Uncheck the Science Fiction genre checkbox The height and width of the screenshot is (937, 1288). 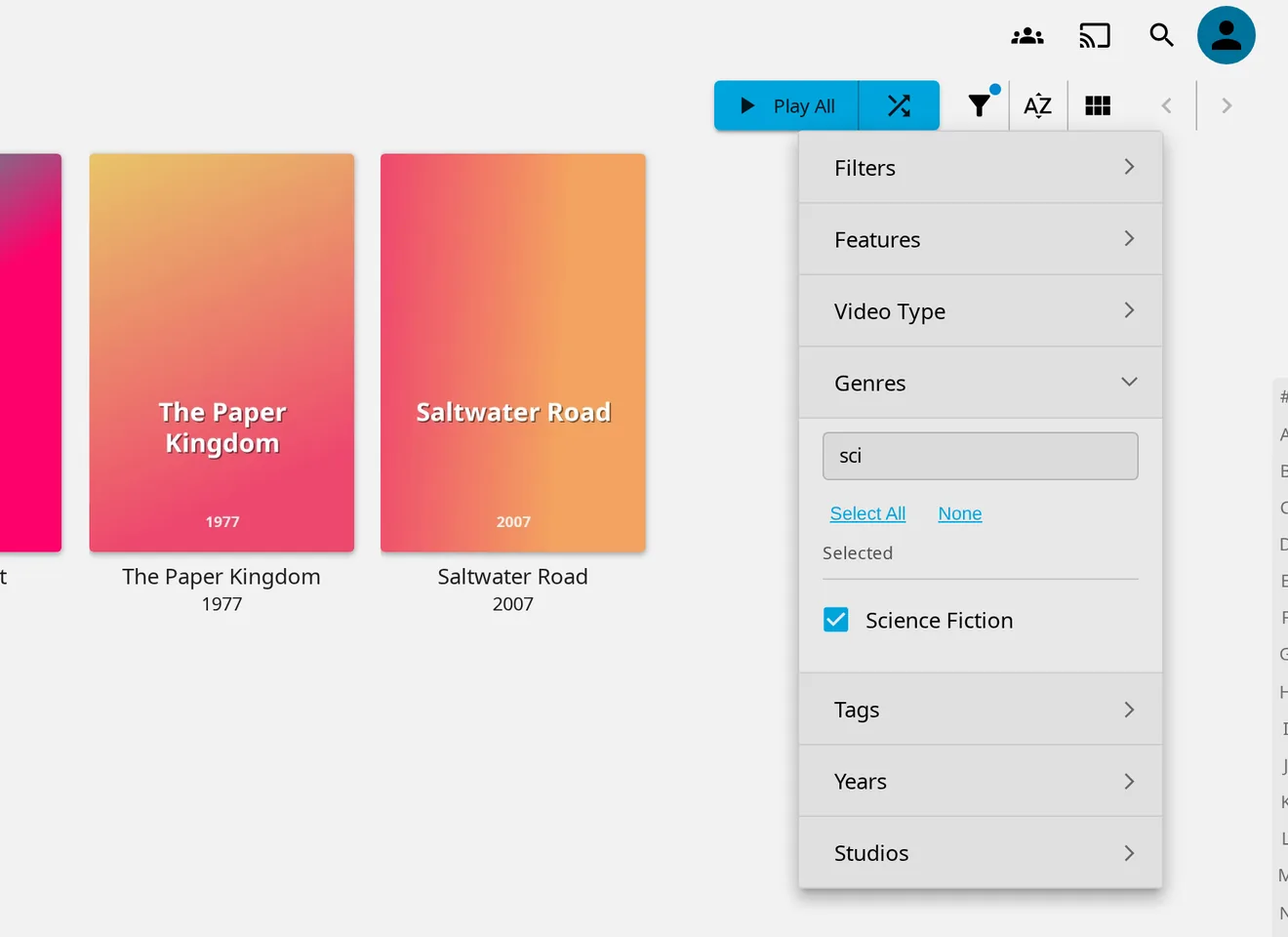836,620
